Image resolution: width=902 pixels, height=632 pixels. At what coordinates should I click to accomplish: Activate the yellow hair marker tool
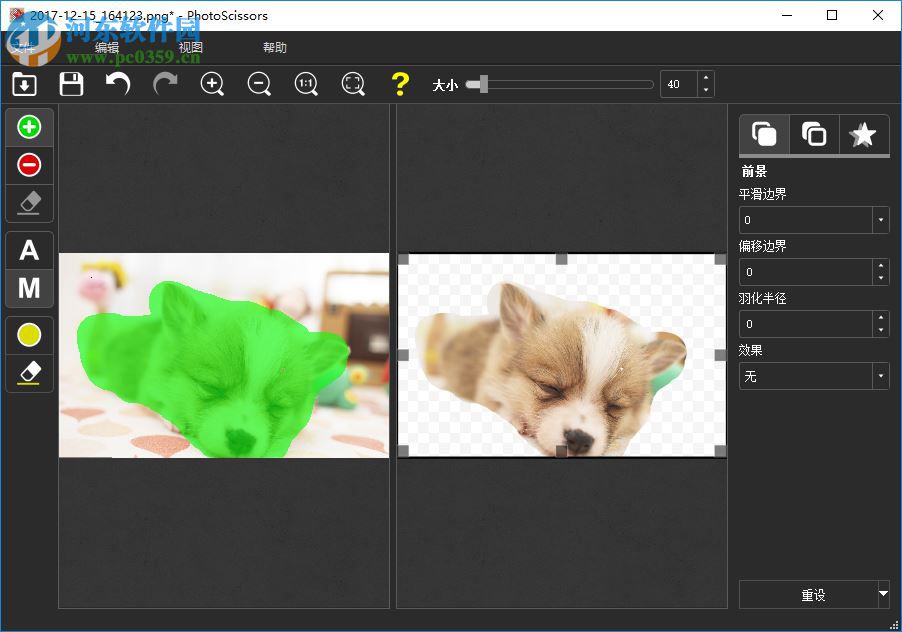coord(29,334)
